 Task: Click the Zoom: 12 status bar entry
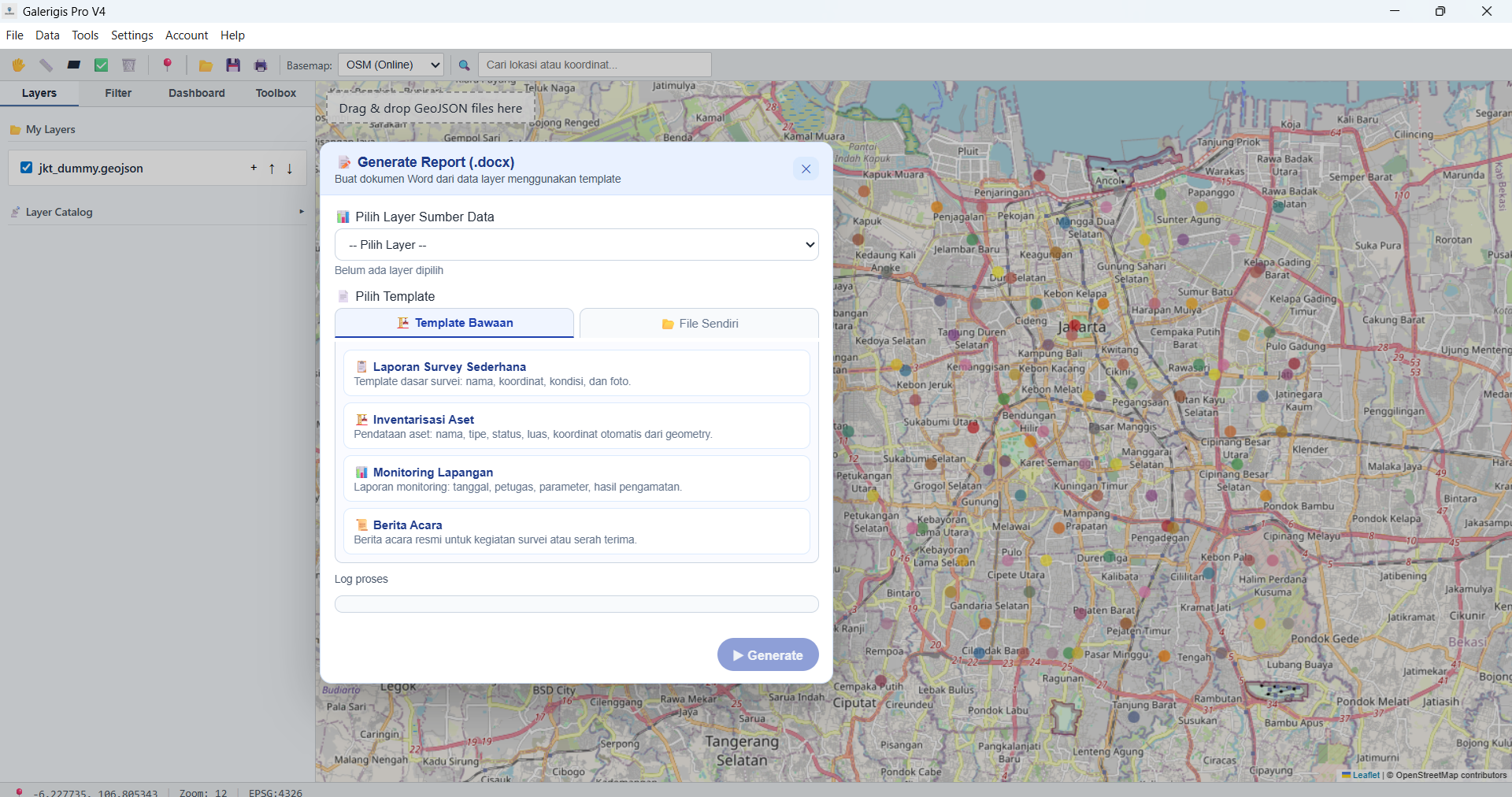pos(203,792)
